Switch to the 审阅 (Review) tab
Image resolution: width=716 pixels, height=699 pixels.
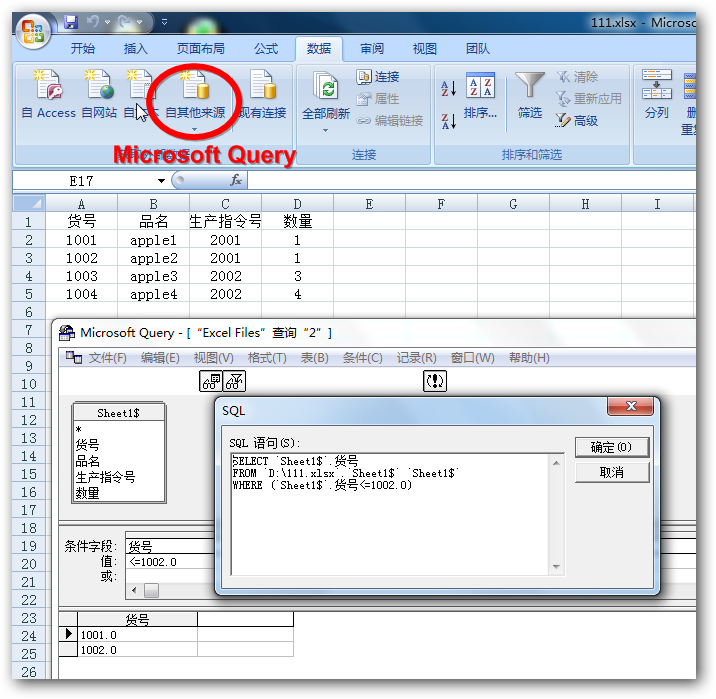(372, 48)
